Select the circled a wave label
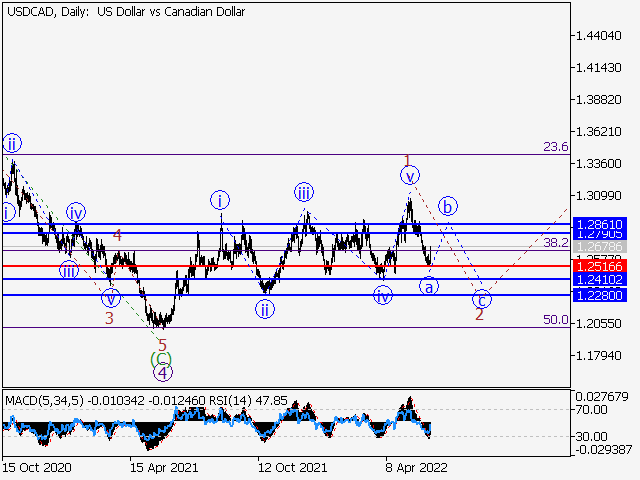The height and width of the screenshot is (480, 640). point(429,287)
